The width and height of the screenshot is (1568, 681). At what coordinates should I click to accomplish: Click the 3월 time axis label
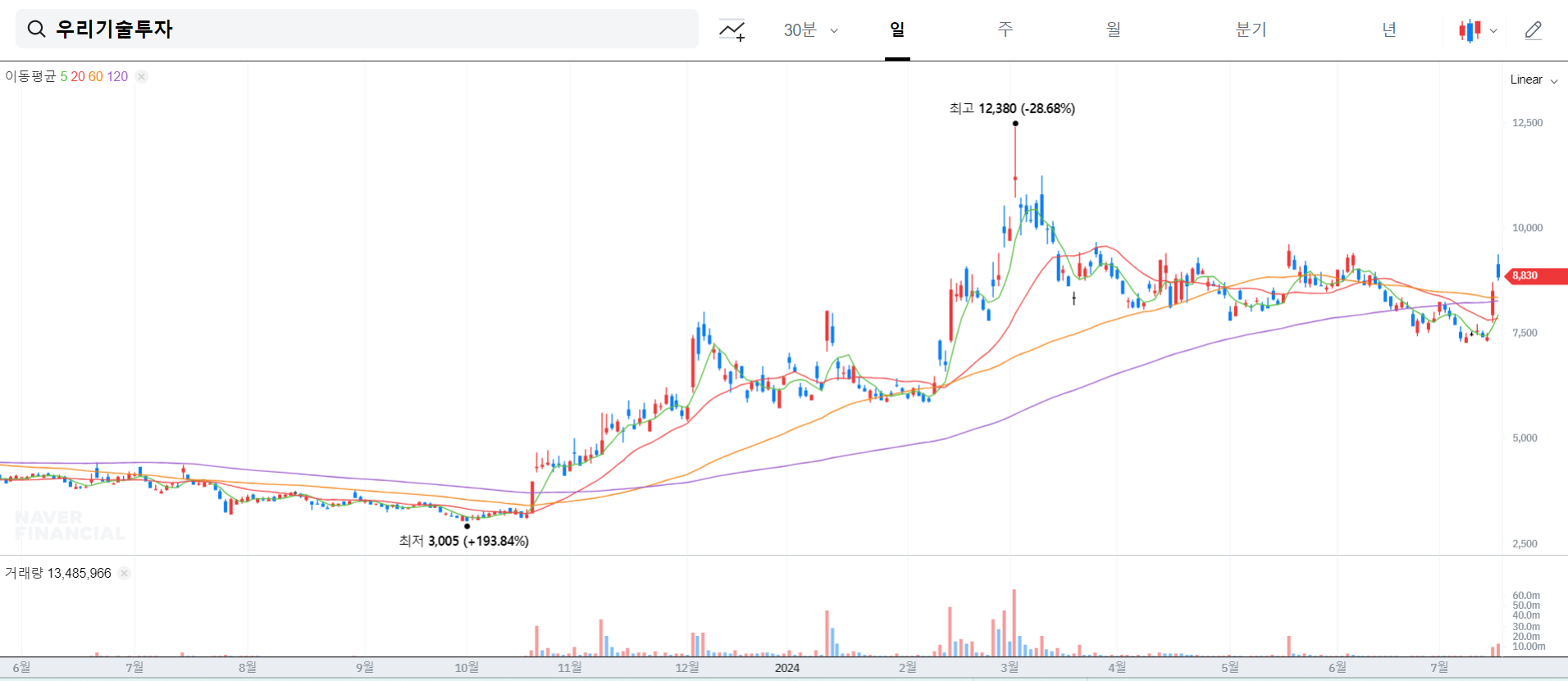tap(1010, 668)
